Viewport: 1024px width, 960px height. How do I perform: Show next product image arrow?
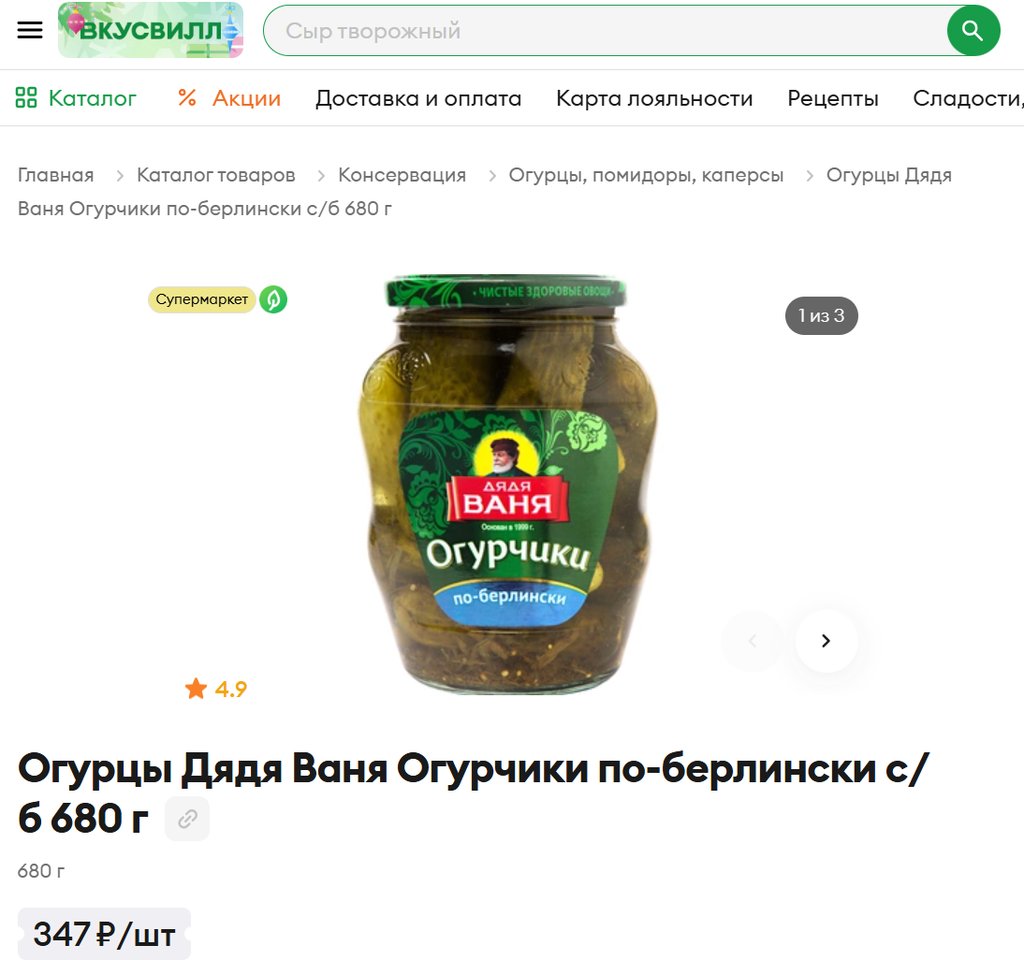pyautogui.click(x=826, y=641)
